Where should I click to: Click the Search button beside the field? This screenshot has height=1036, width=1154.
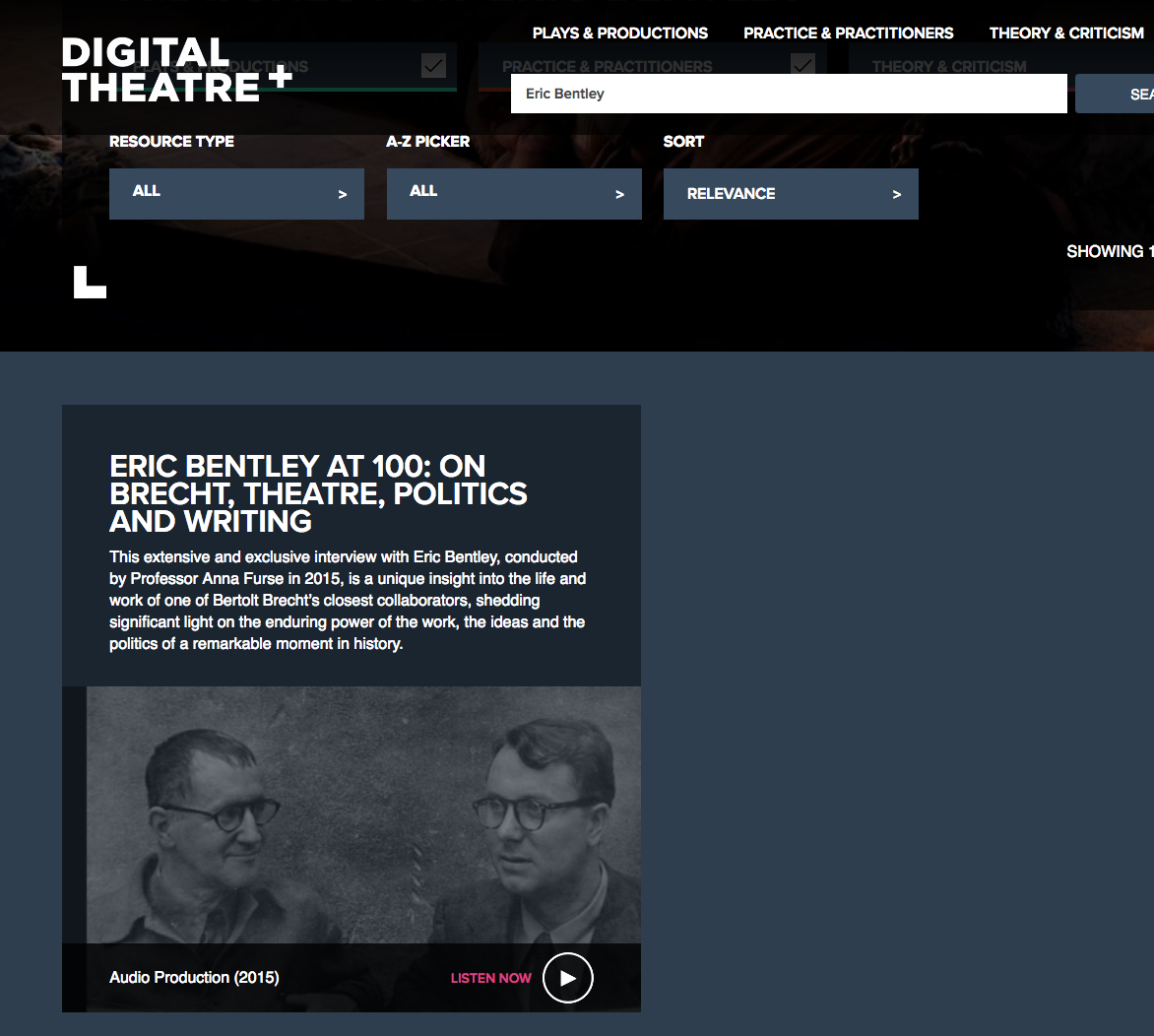[1115, 94]
